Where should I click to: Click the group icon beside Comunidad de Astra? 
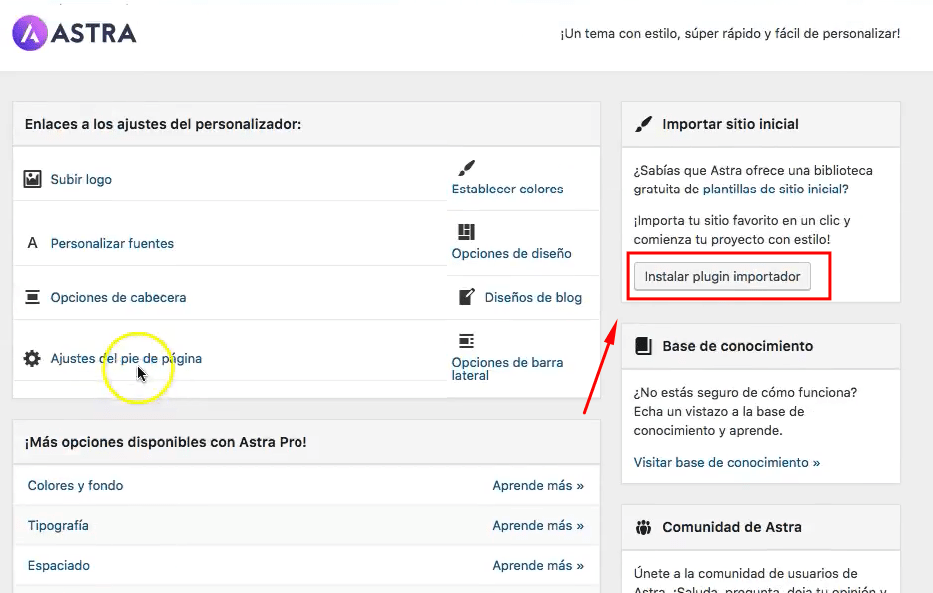pyautogui.click(x=643, y=527)
